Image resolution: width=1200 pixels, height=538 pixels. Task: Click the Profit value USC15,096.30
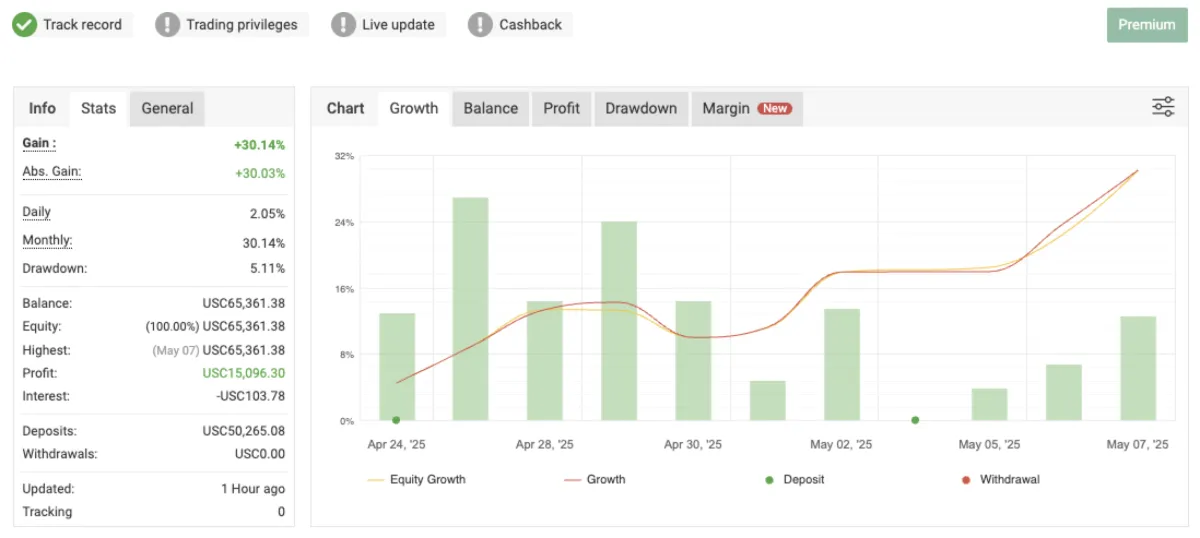[244, 373]
